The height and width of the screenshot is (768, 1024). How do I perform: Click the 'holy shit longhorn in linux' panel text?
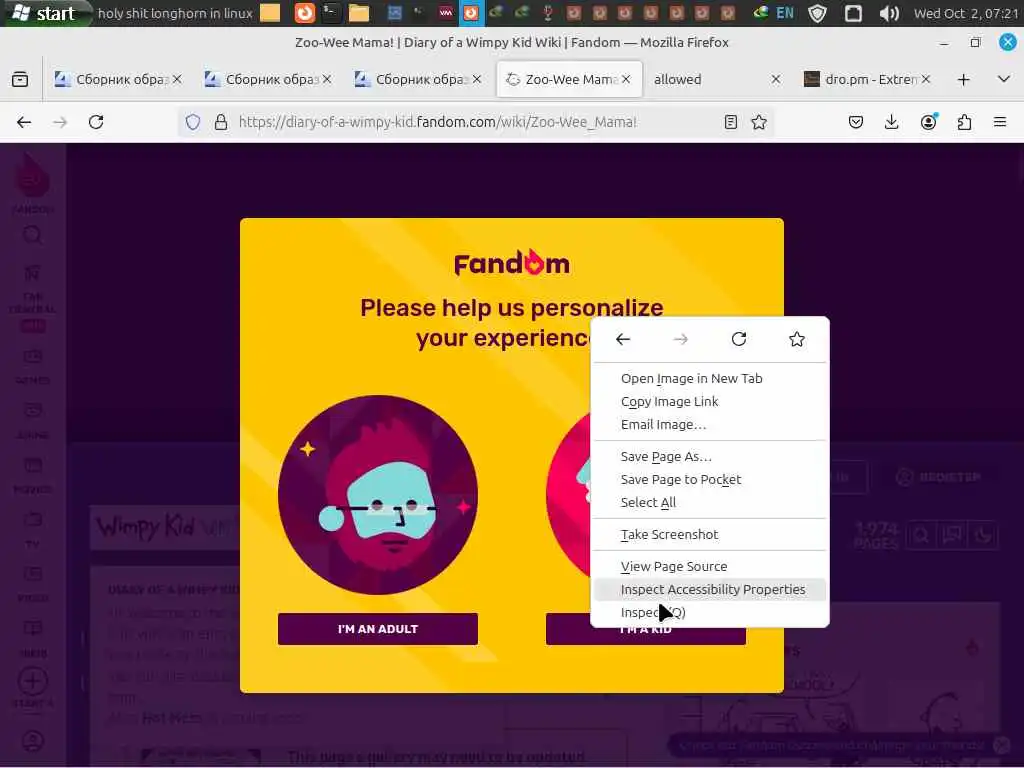pos(175,13)
